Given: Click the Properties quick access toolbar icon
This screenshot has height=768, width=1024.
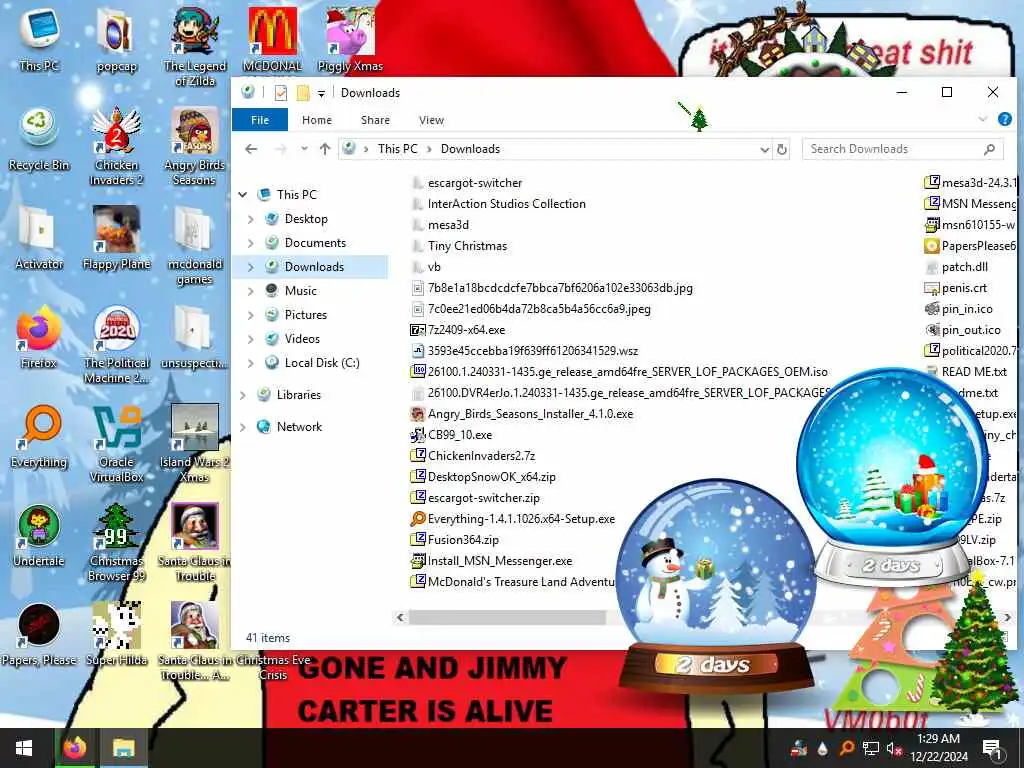Looking at the screenshot, I should pos(281,93).
